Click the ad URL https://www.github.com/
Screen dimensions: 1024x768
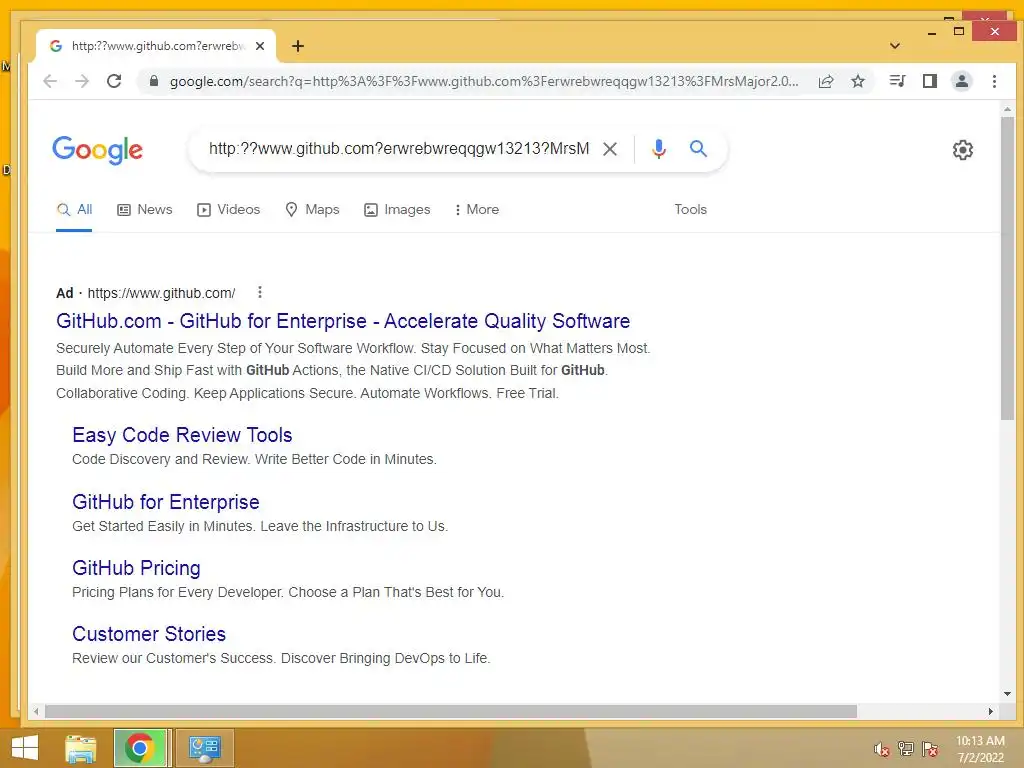pyautogui.click(x=161, y=293)
